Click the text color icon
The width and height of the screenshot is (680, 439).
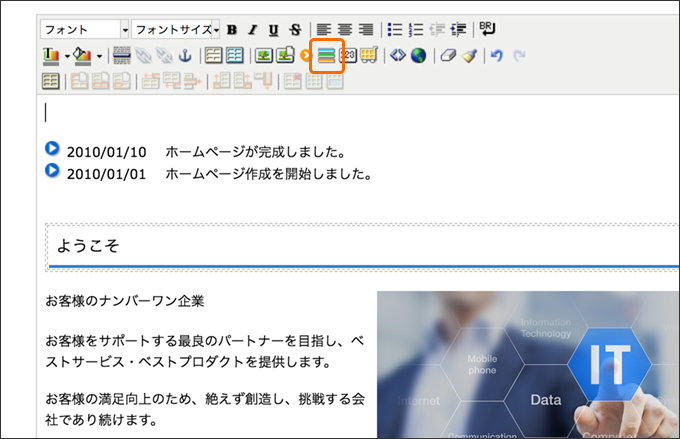(51, 56)
